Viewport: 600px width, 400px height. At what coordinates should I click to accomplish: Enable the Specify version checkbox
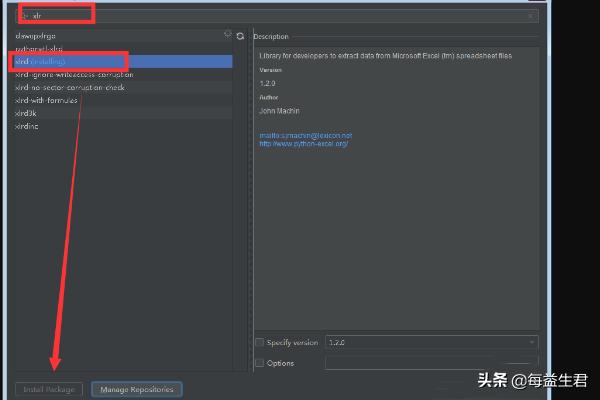(x=260, y=343)
